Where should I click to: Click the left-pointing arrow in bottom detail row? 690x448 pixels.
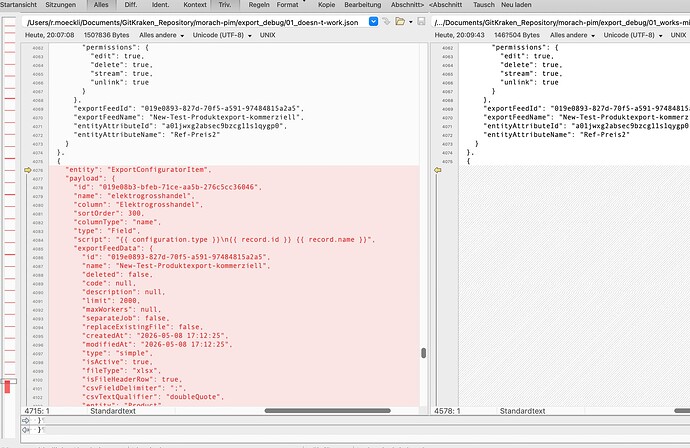click(x=26, y=430)
